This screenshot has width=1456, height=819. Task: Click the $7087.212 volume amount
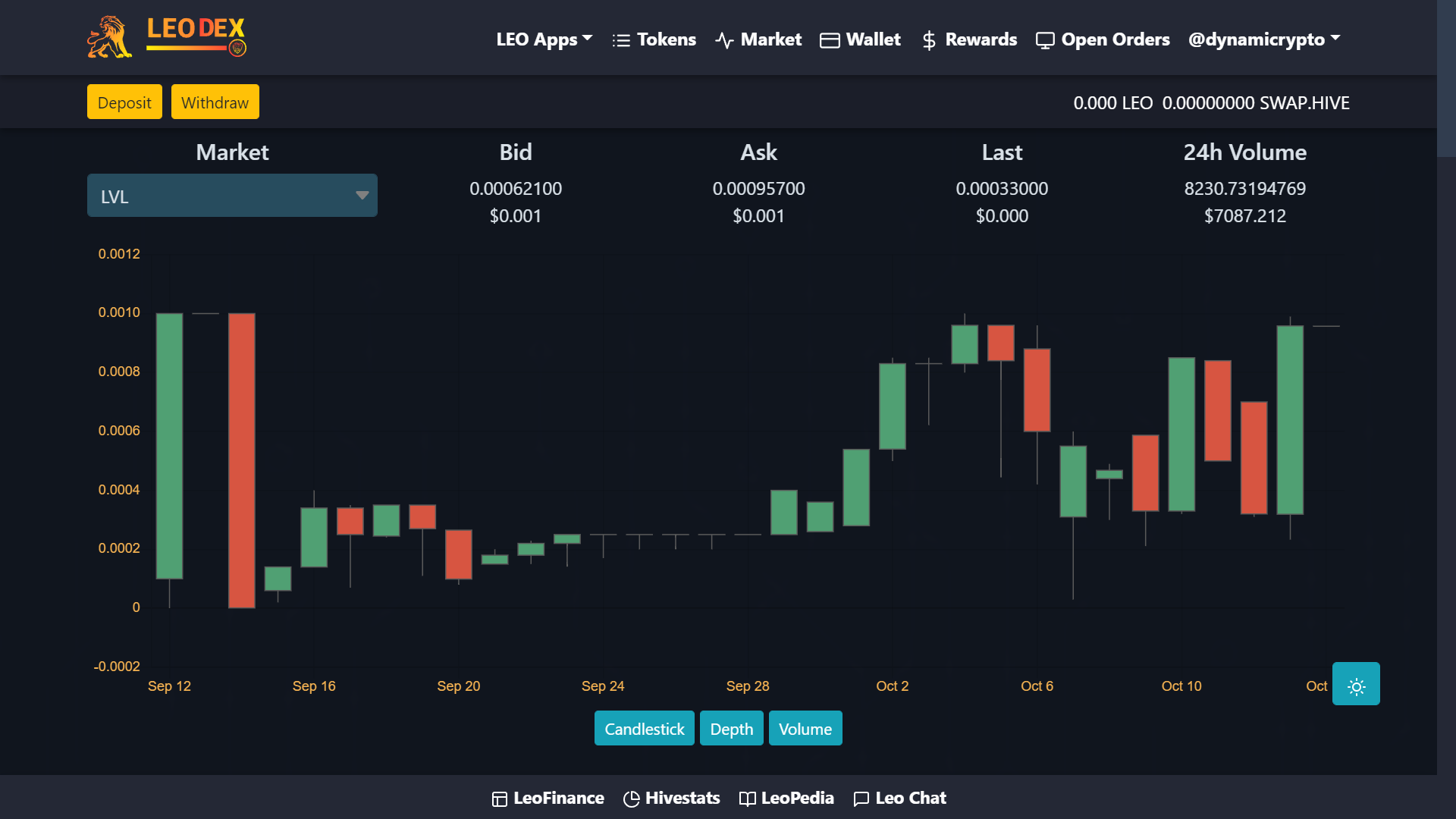(x=1245, y=216)
